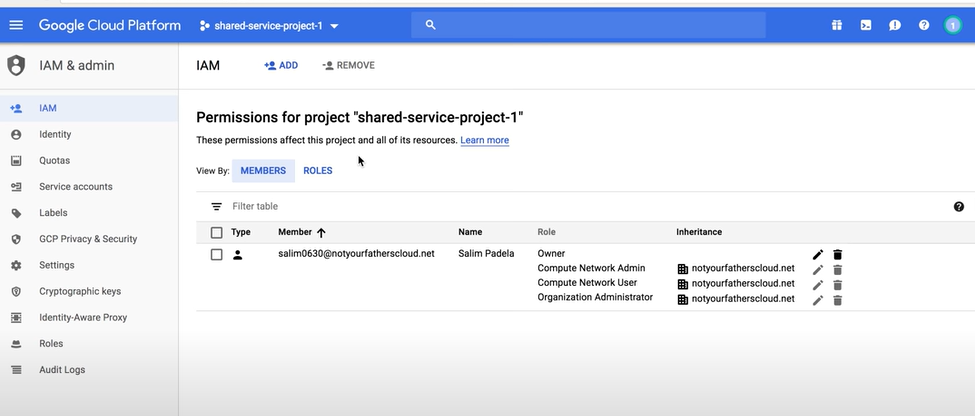Click the Member sort arrow
The image size is (975, 416).
(x=321, y=233)
